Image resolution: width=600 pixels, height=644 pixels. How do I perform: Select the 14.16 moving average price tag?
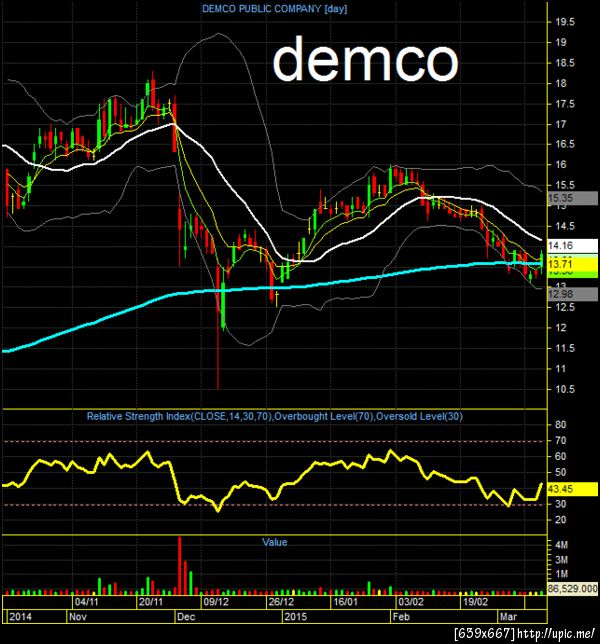[572, 246]
